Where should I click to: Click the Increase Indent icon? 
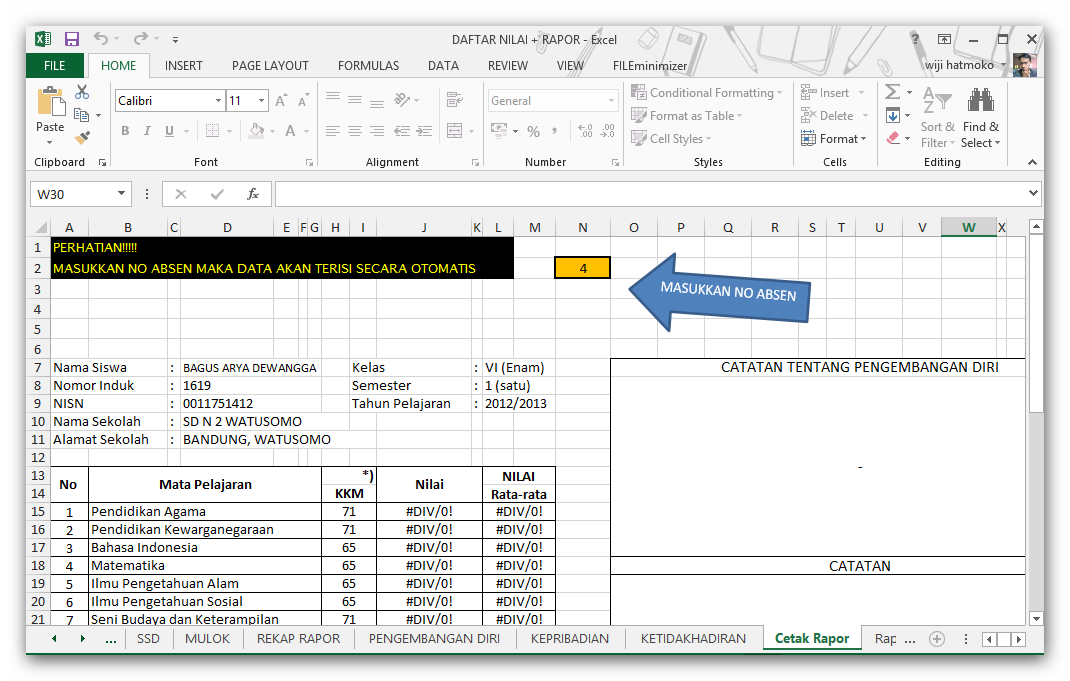[x=424, y=130]
